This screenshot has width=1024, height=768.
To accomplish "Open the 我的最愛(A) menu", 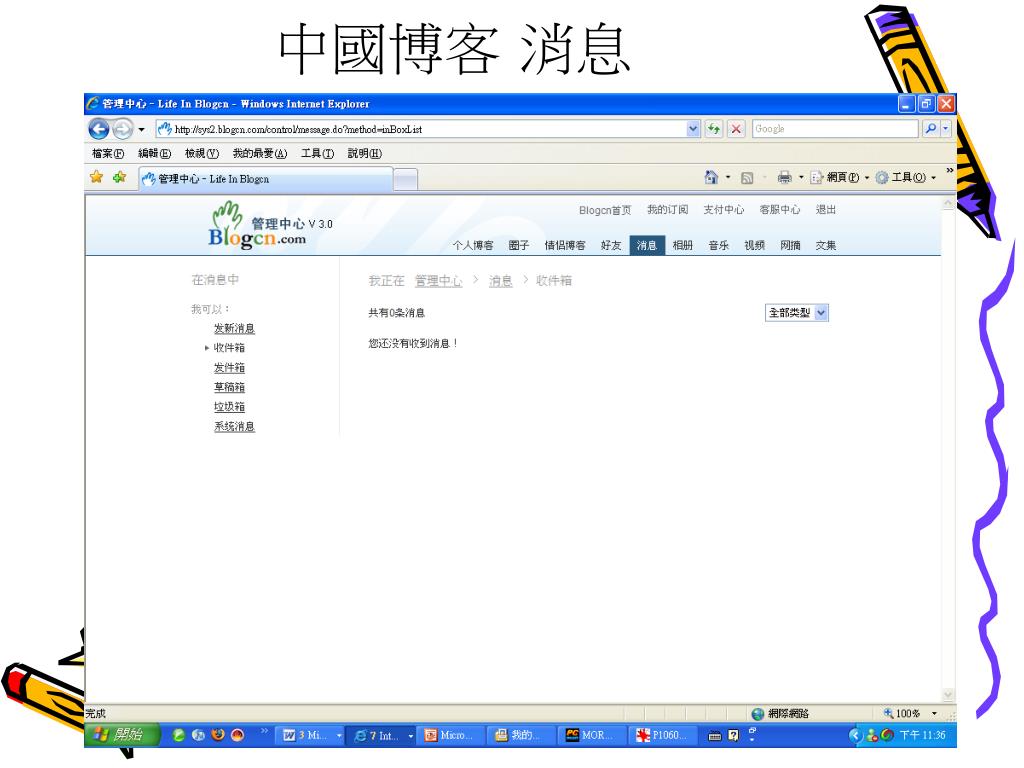I will pos(260,153).
